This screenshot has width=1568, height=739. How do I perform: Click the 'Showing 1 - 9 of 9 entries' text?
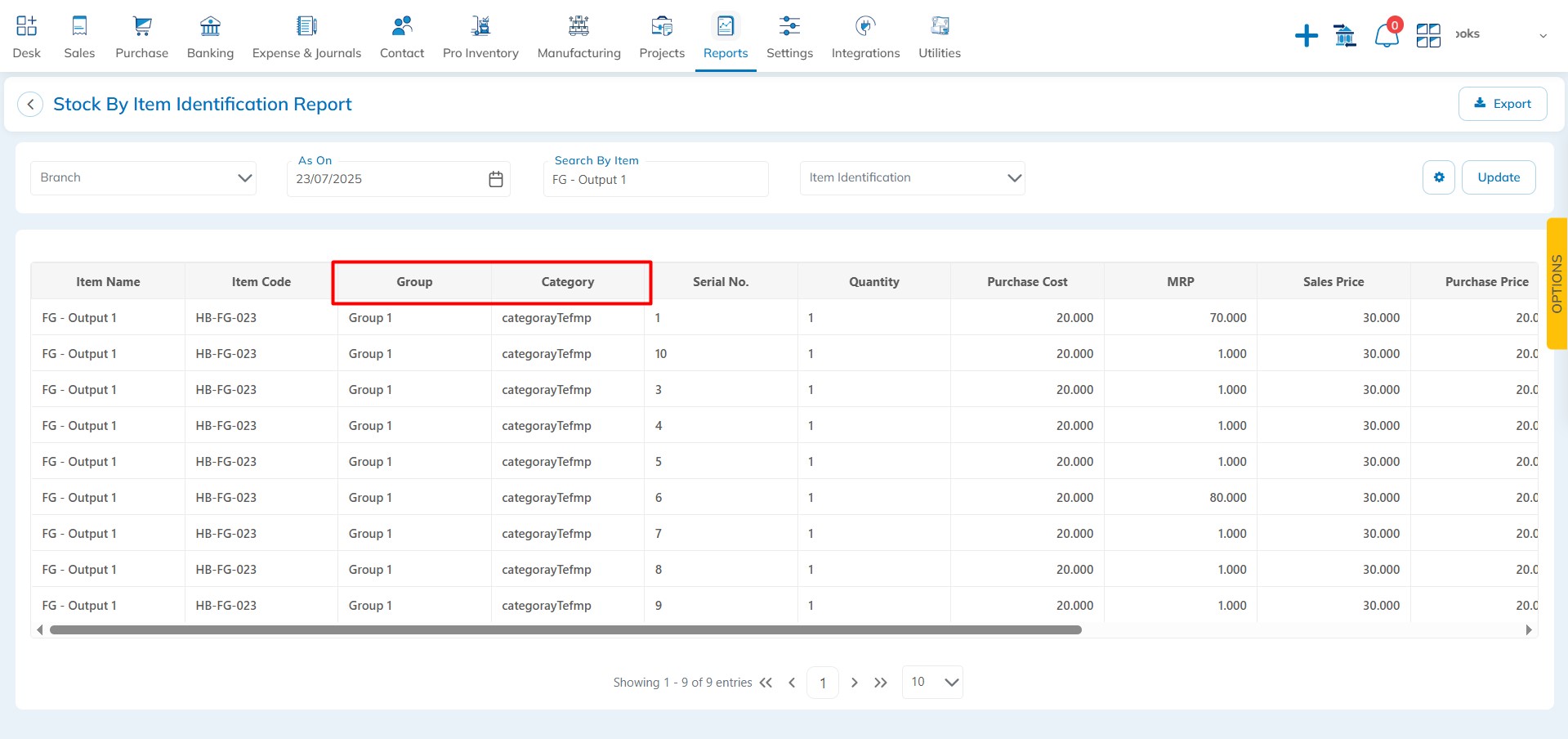click(x=683, y=683)
